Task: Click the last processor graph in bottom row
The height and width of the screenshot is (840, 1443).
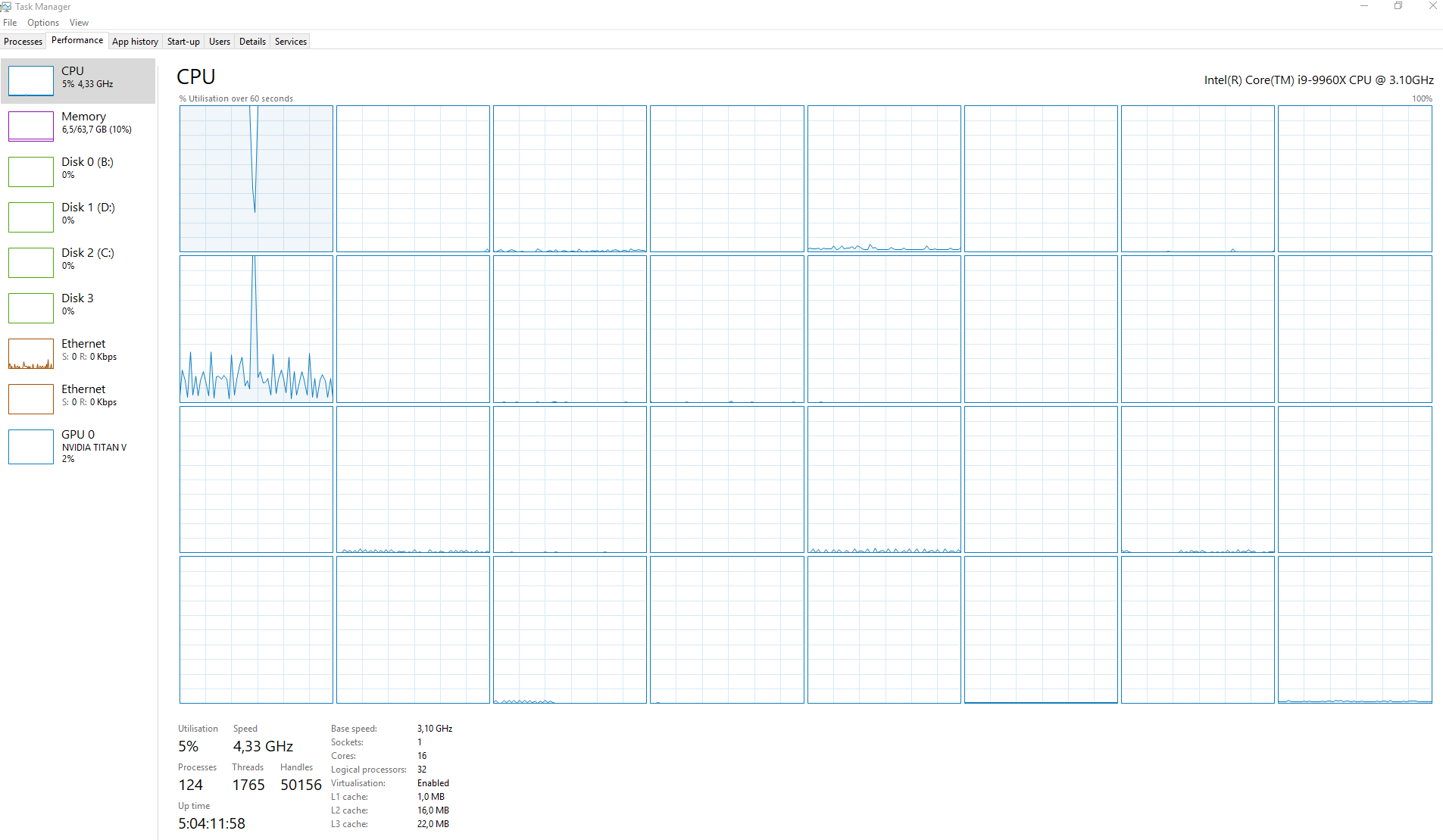Action: pos(1354,629)
